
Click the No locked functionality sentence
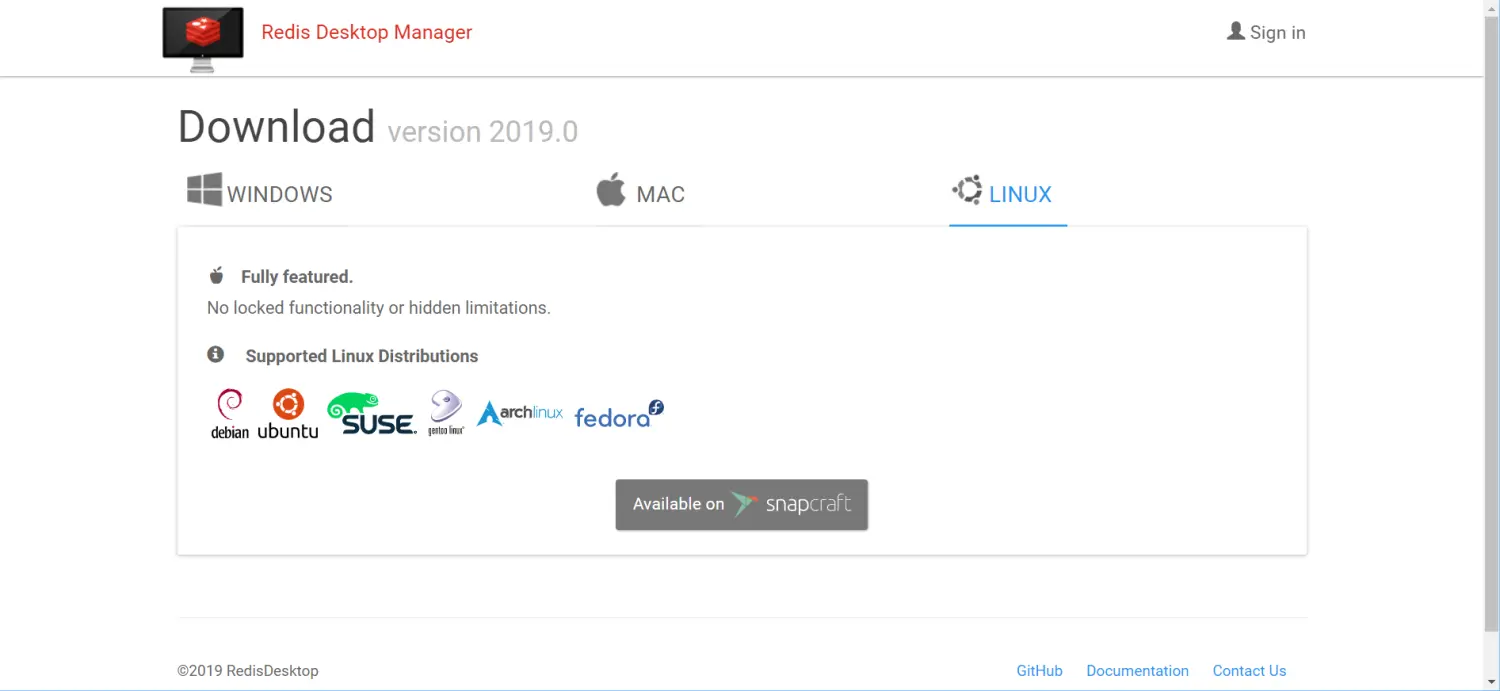point(379,308)
